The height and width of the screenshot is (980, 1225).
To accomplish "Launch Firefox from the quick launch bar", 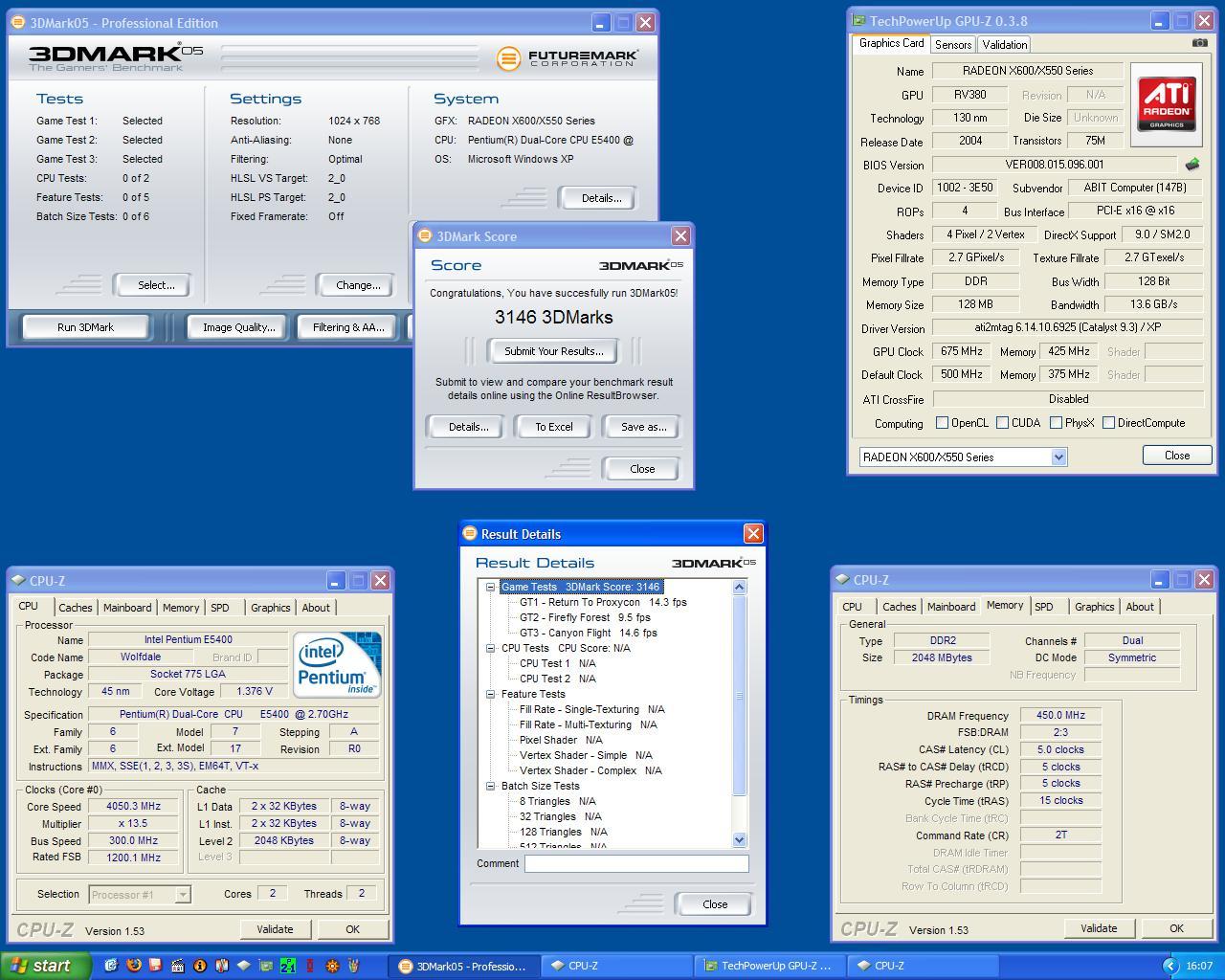I will 133,966.
